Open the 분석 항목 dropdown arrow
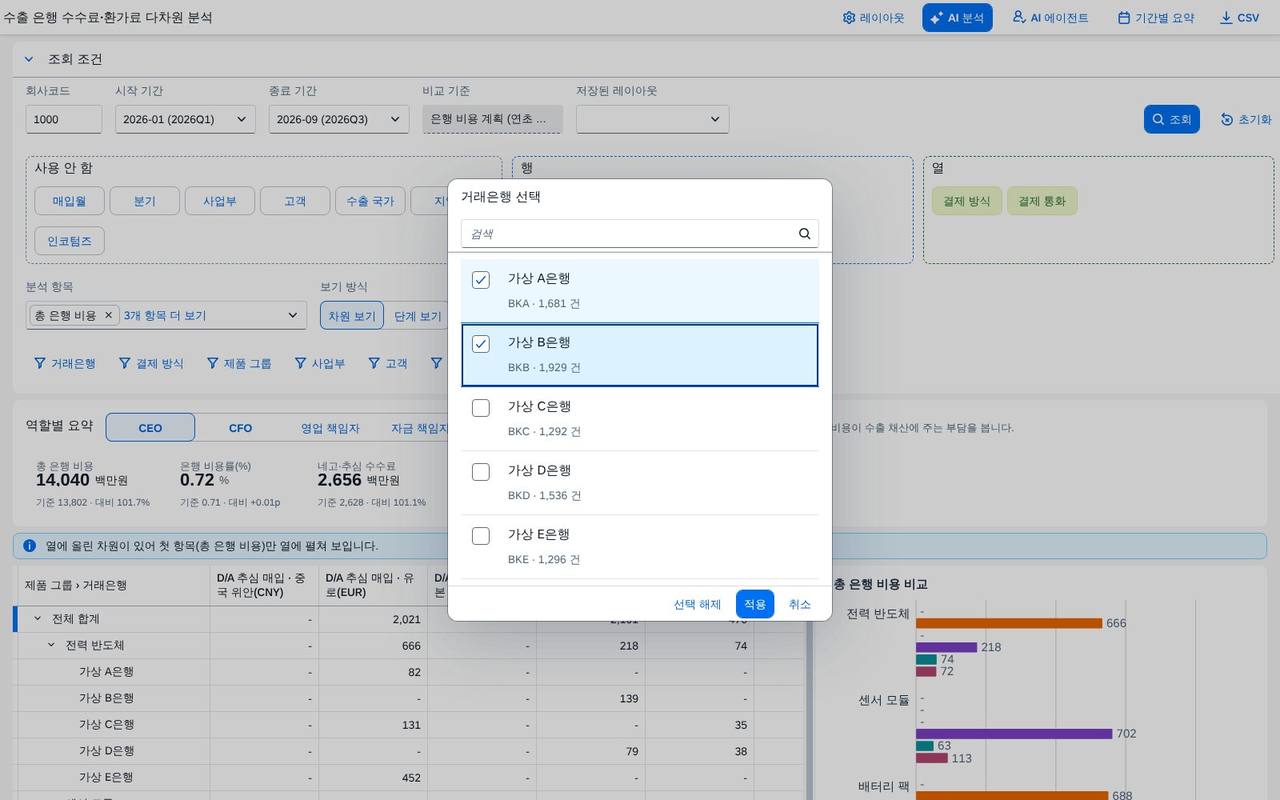The image size is (1280, 800). (293, 315)
